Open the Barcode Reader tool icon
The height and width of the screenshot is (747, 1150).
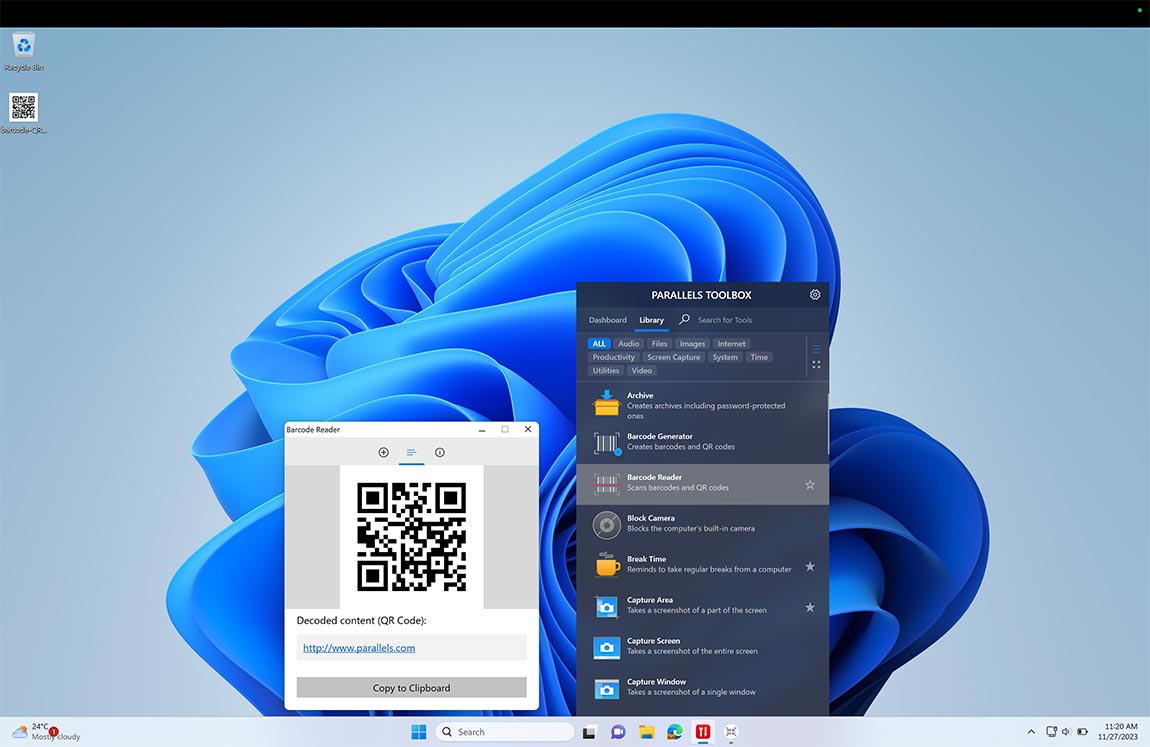[x=605, y=483]
